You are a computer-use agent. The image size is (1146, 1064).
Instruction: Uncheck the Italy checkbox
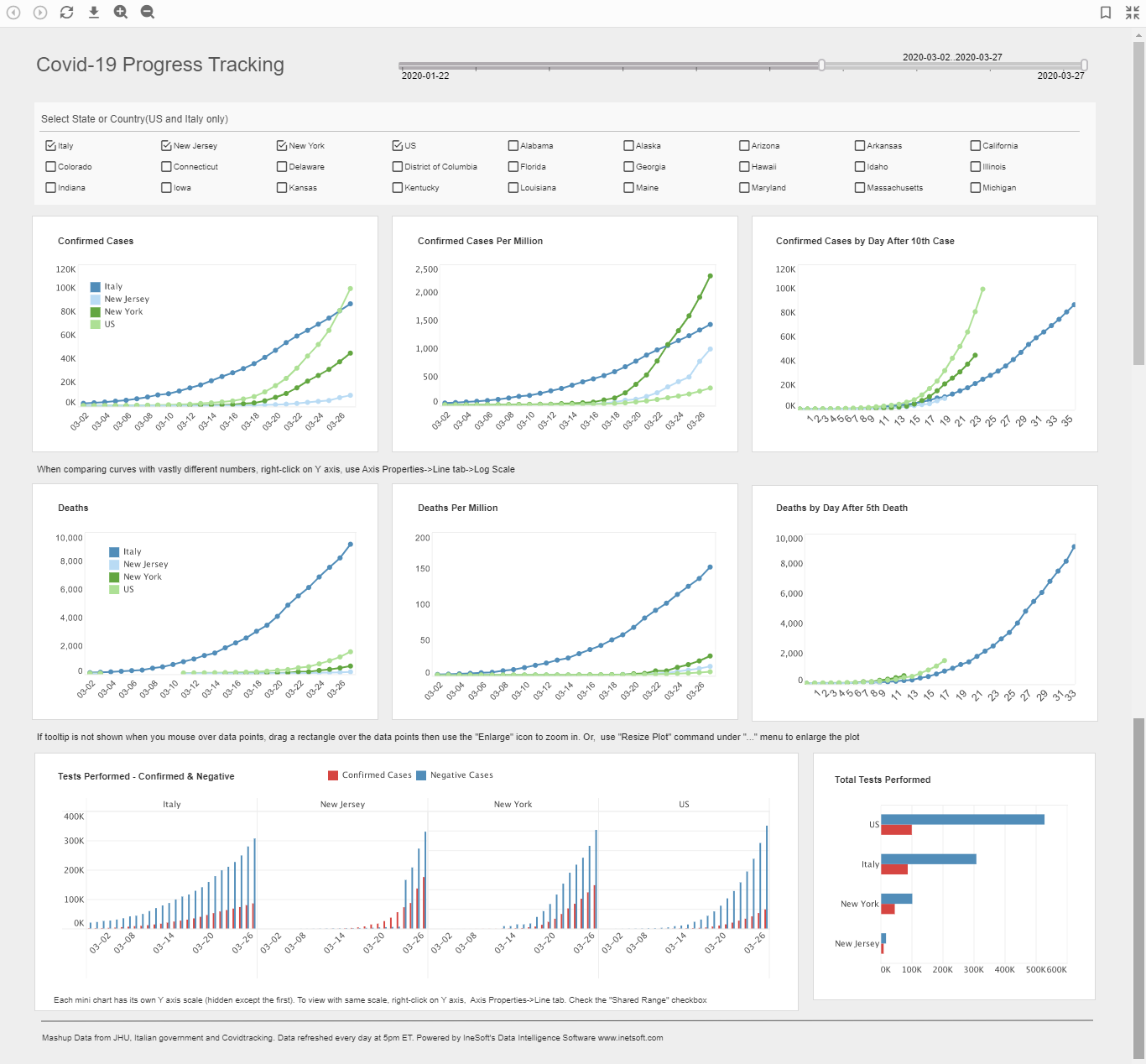pos(50,145)
